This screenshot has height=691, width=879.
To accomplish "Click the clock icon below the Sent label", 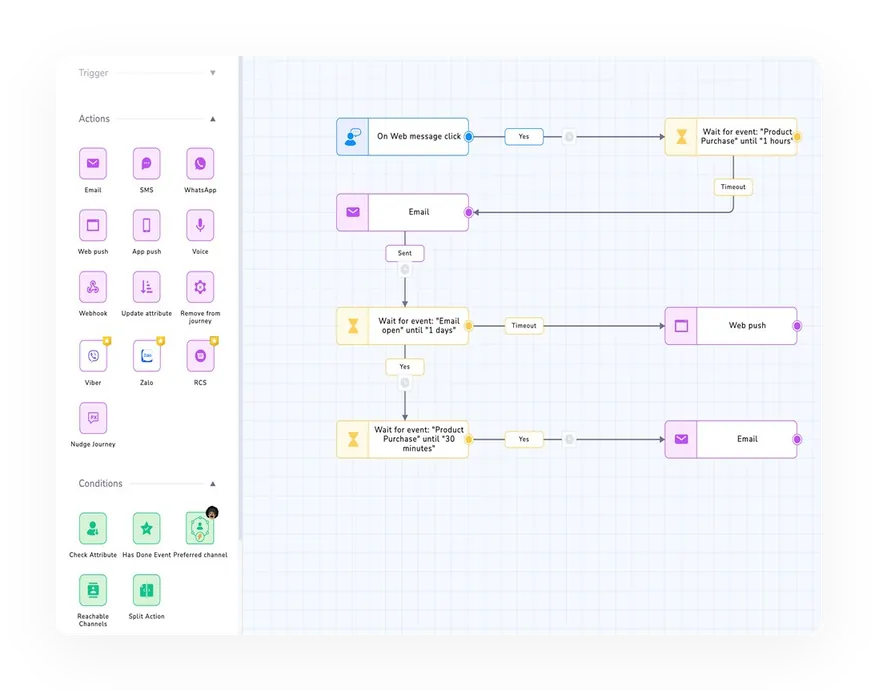I will point(405,270).
